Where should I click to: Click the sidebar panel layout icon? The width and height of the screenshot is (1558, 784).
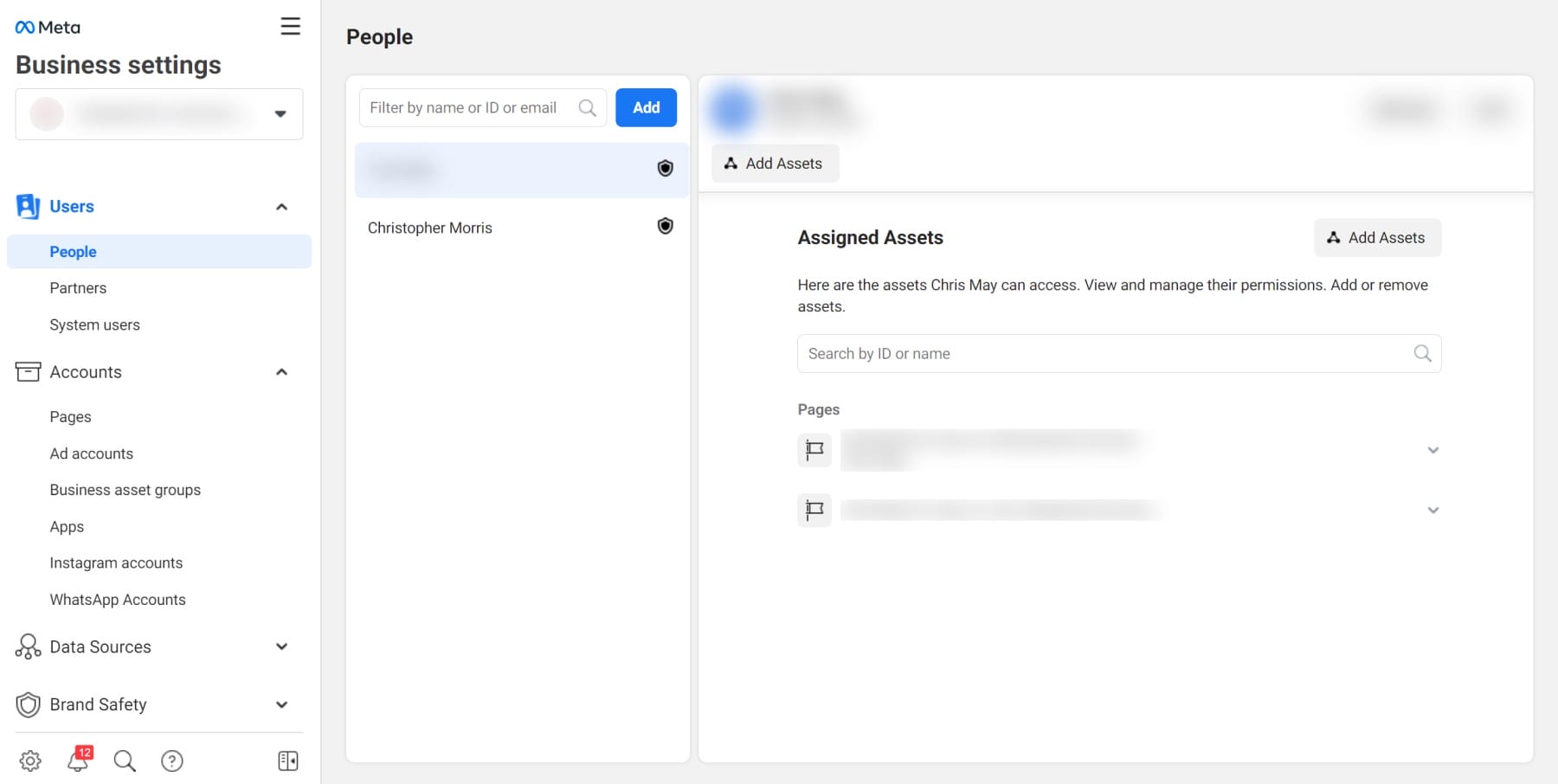[x=287, y=761]
